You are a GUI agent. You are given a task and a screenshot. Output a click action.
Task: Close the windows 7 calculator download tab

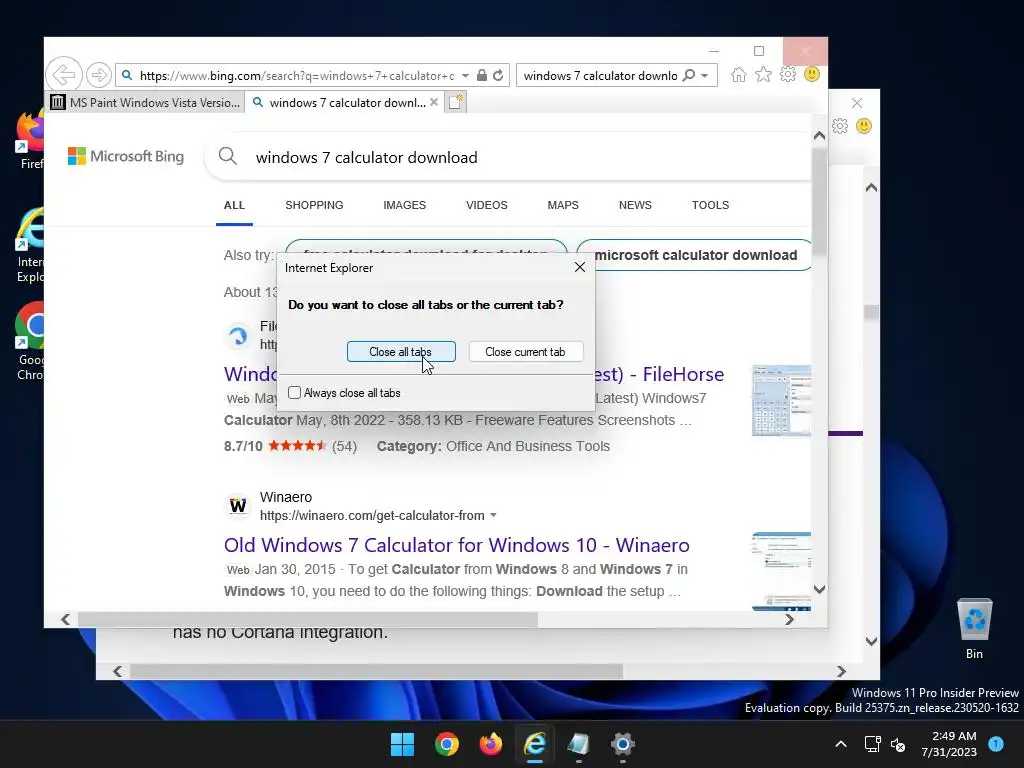pos(434,103)
